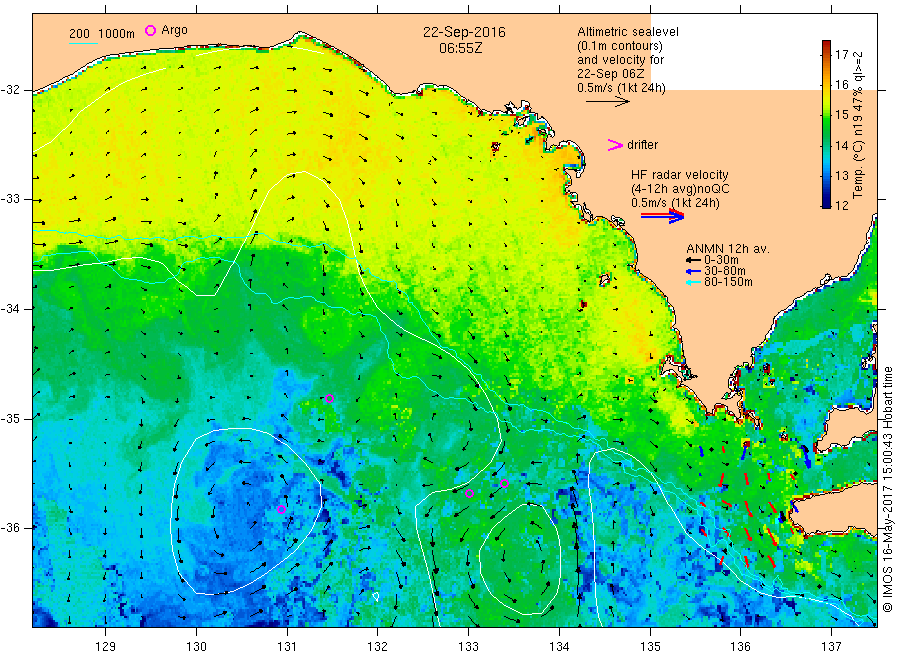The height and width of the screenshot is (660, 900).
Task: Click the 'HF radar velocity' heading
Action: click(x=680, y=175)
